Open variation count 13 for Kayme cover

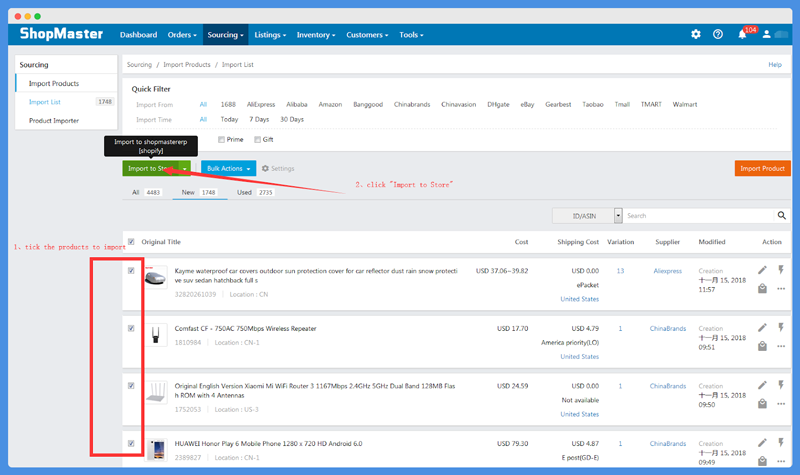point(620,271)
